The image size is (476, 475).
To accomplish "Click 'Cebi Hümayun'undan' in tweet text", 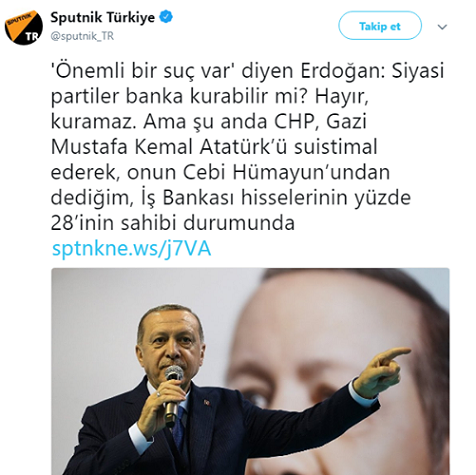I will point(286,173).
